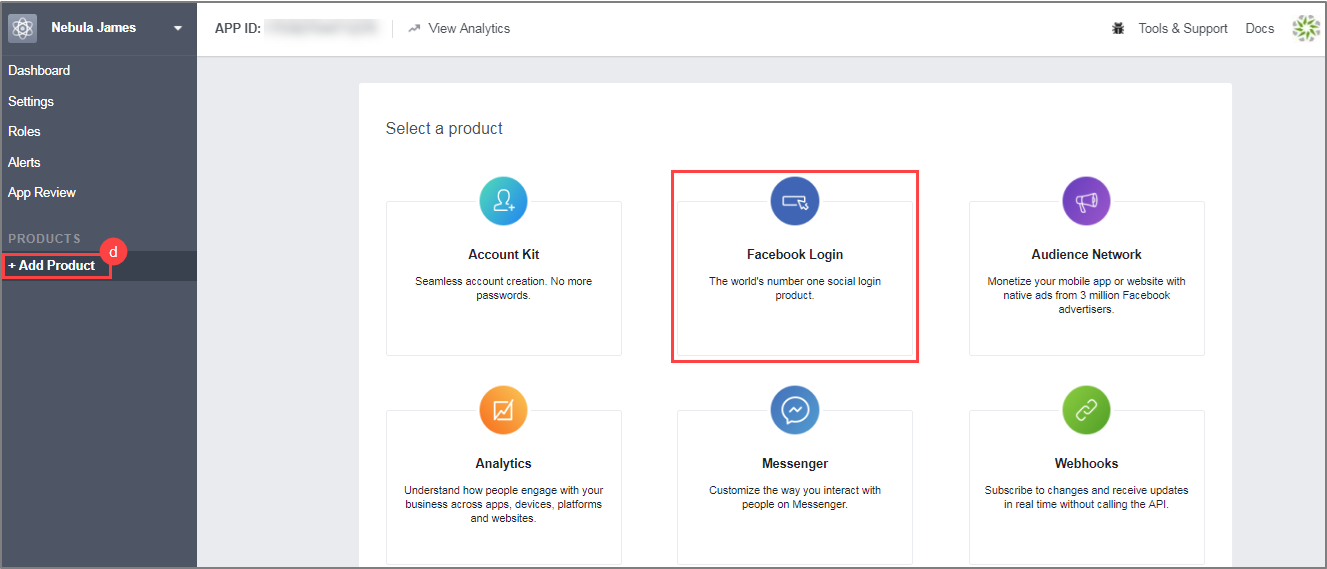Open Alerts in the sidebar
This screenshot has width=1327, height=569.
coord(24,162)
